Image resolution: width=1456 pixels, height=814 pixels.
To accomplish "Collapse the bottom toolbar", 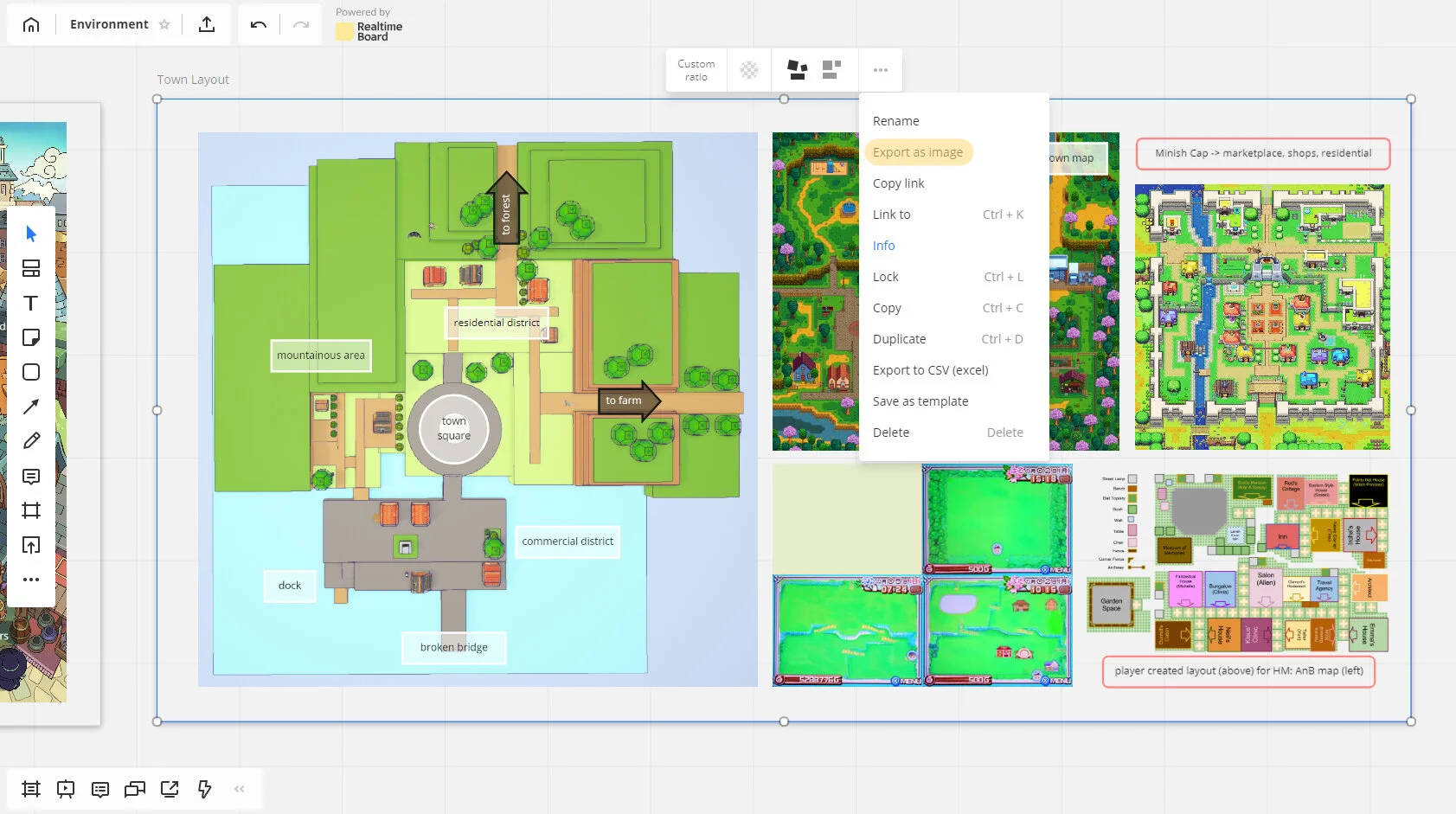I will tap(240, 789).
